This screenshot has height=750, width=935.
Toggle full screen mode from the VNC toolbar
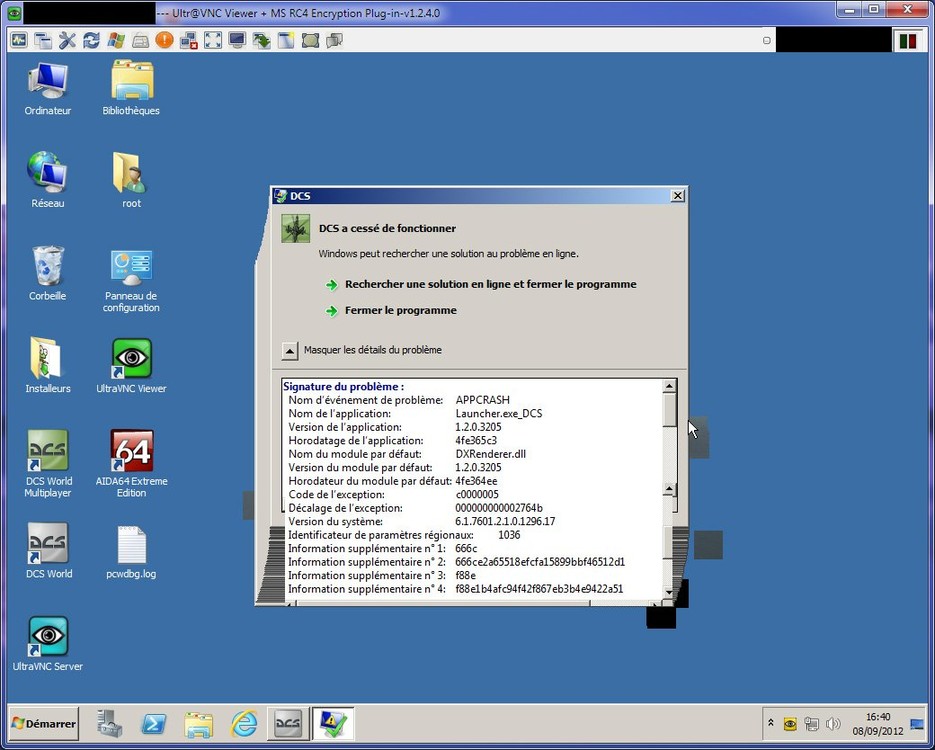point(212,40)
